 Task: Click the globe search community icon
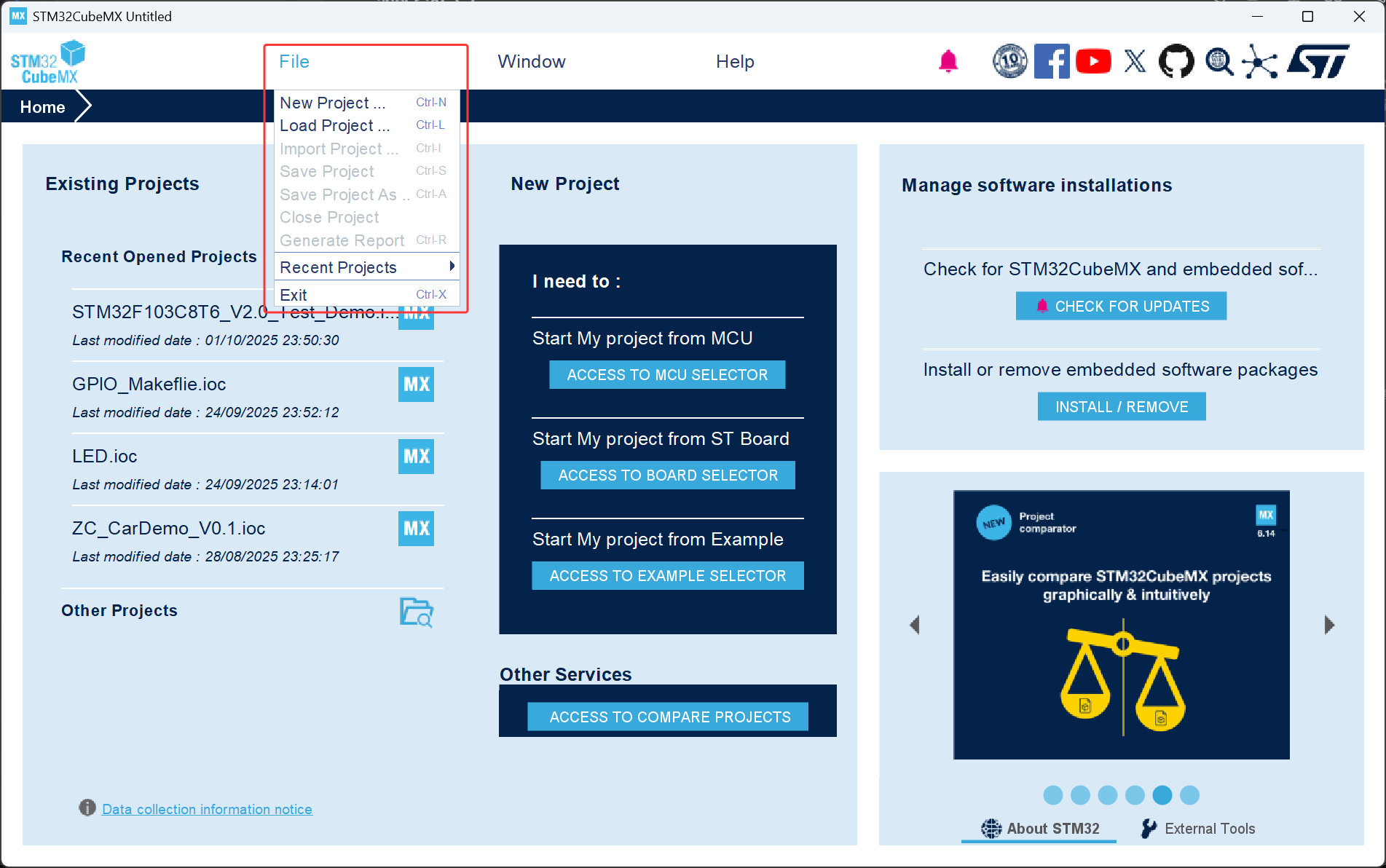pos(1218,61)
